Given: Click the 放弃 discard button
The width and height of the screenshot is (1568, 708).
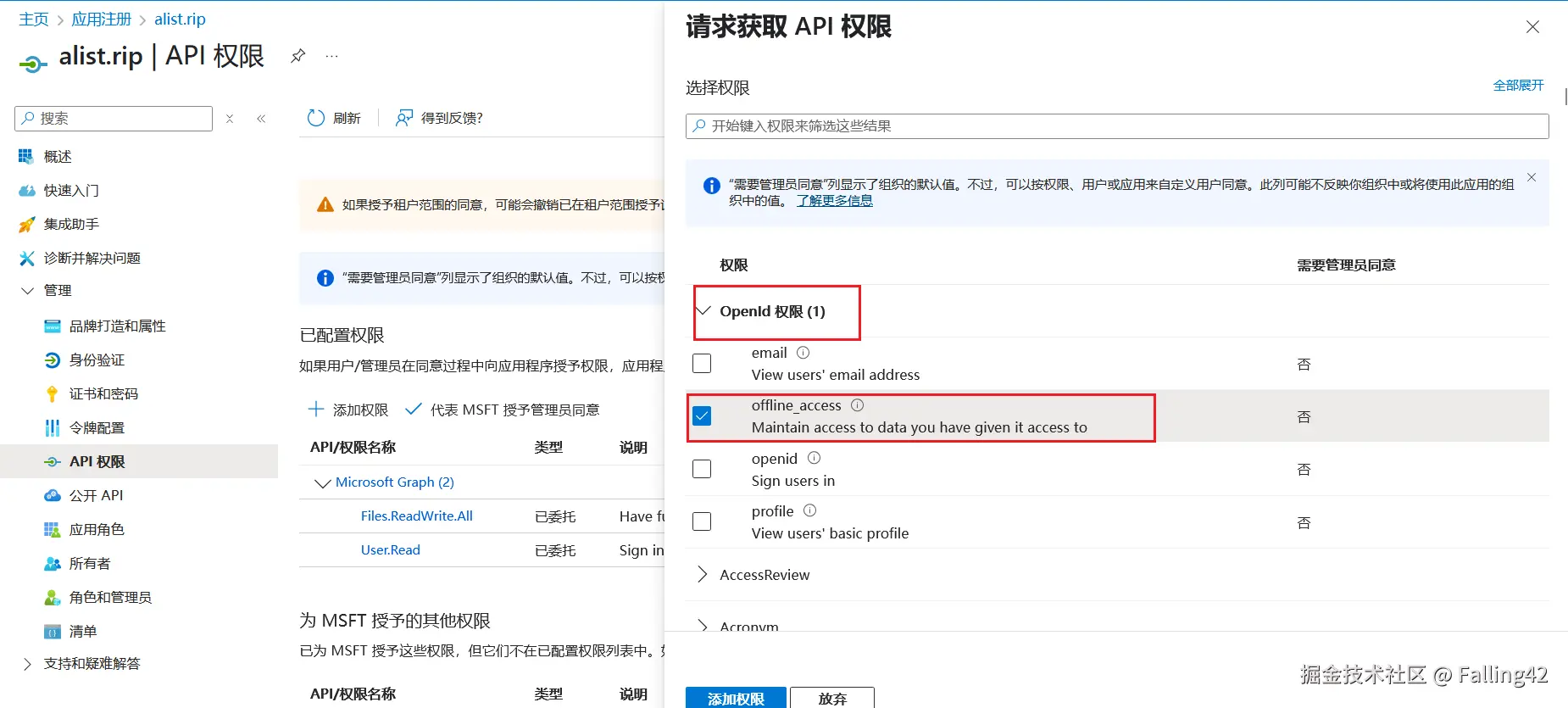Looking at the screenshot, I should click(x=832, y=698).
